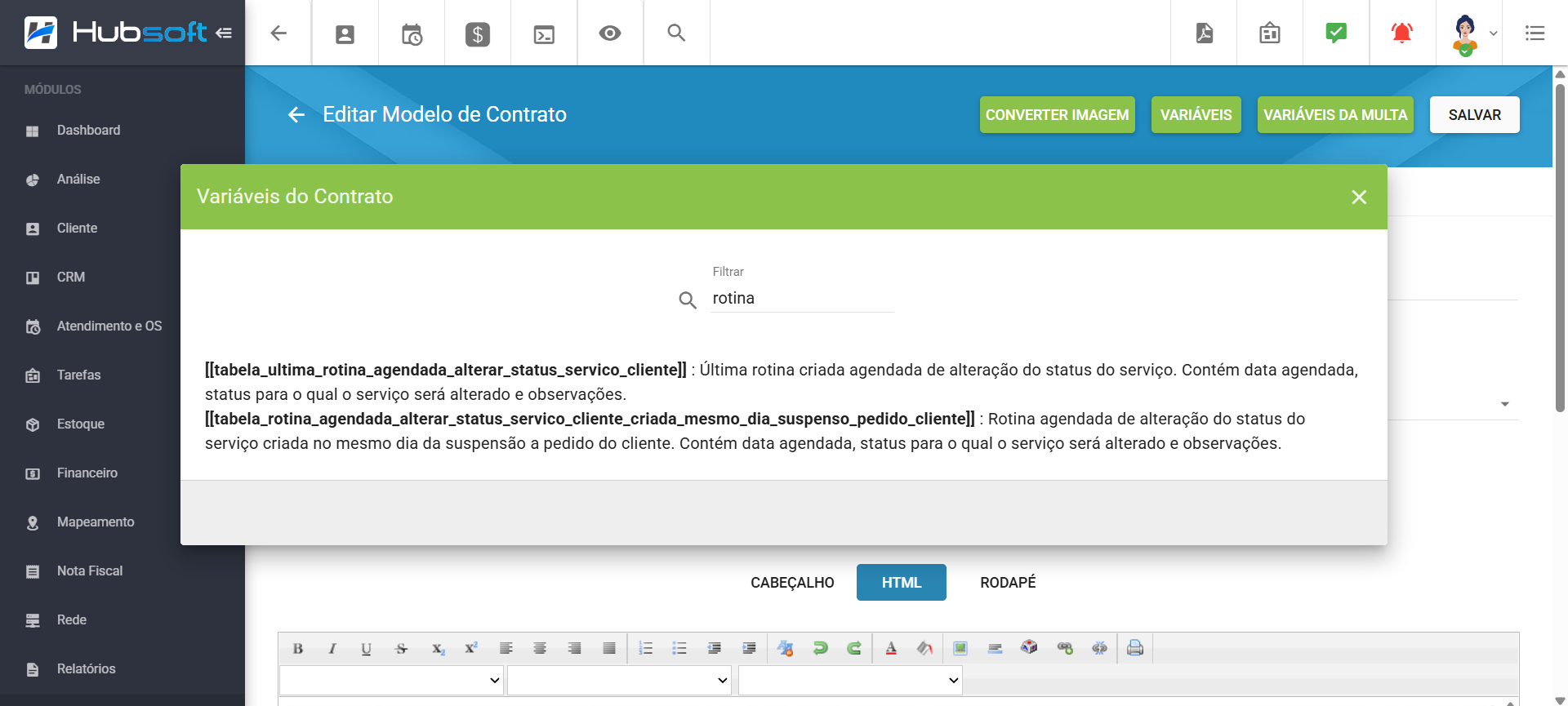Save the contract model with SALVAR
This screenshot has width=1568, height=706.
pos(1475,114)
